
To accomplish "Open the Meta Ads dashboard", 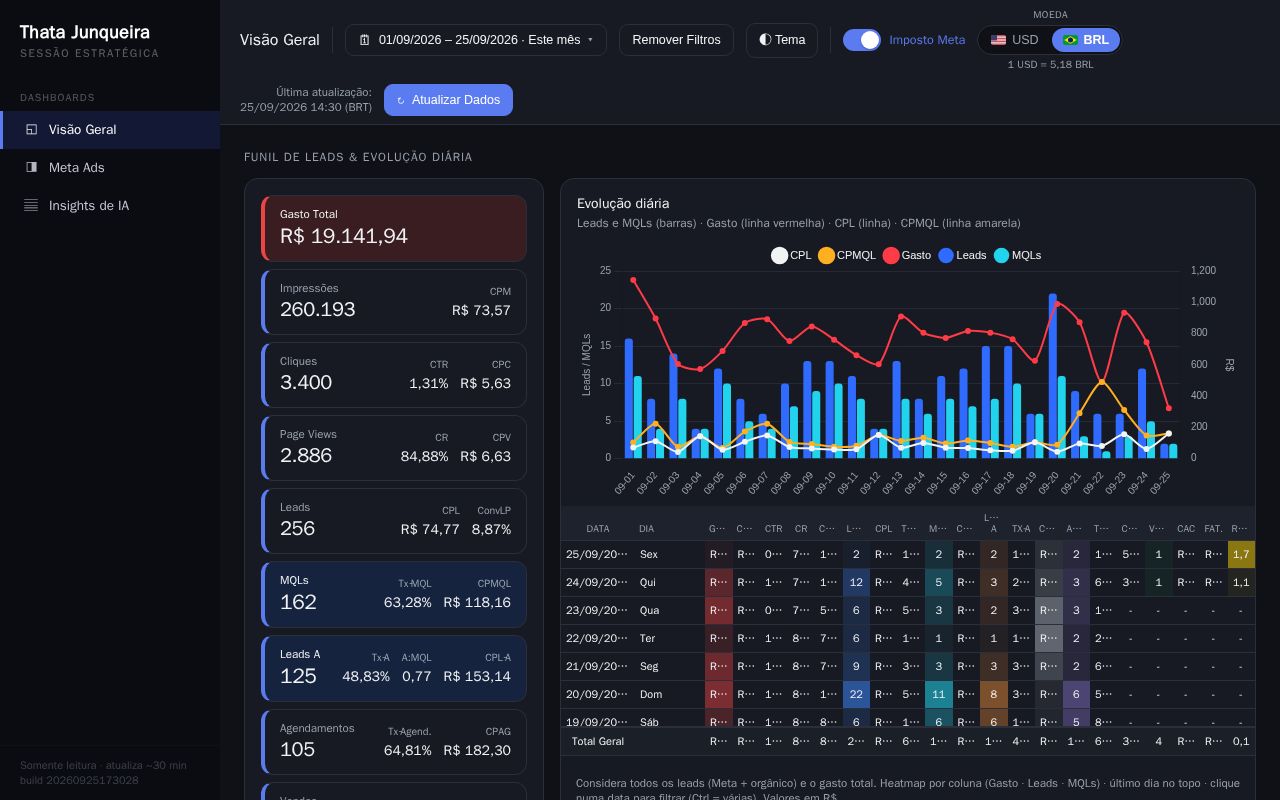I will point(110,168).
